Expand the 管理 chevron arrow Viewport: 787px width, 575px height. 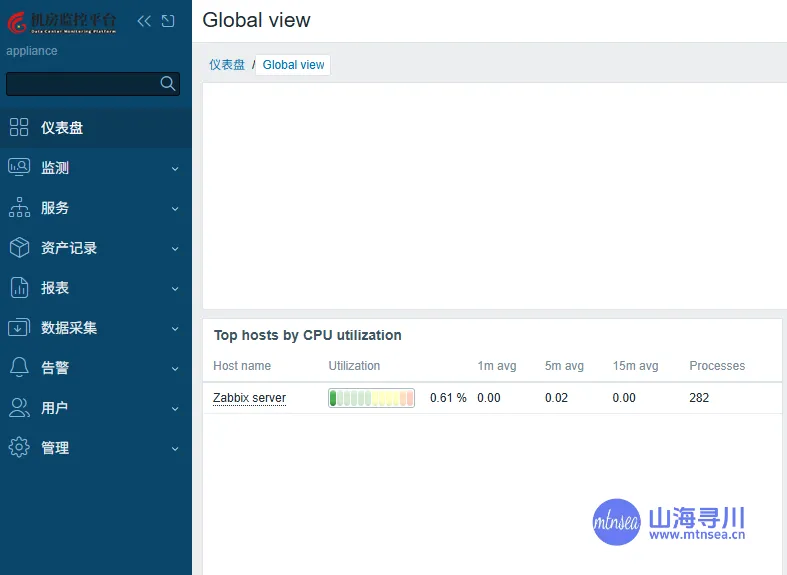click(x=175, y=450)
